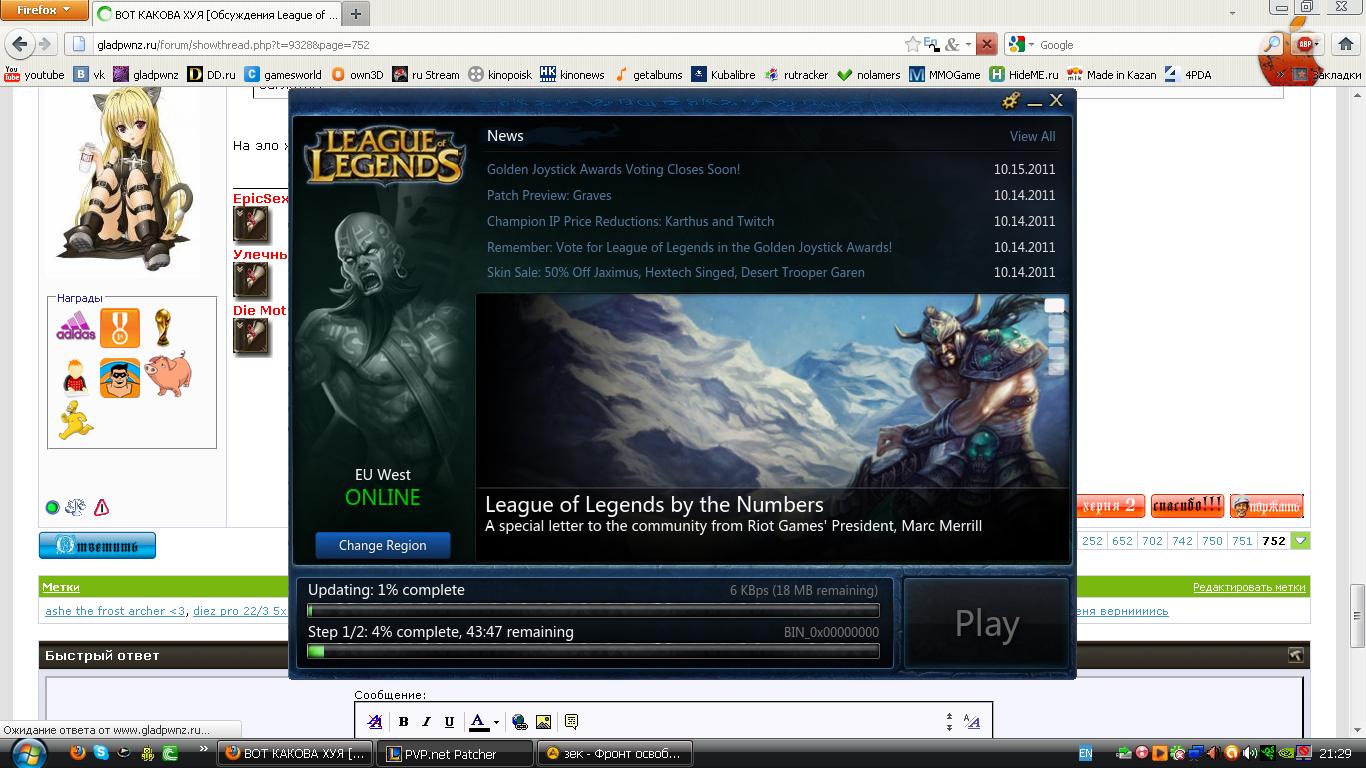
Task: Collapse the quick reply panel with its corner icon
Action: coord(1295,656)
